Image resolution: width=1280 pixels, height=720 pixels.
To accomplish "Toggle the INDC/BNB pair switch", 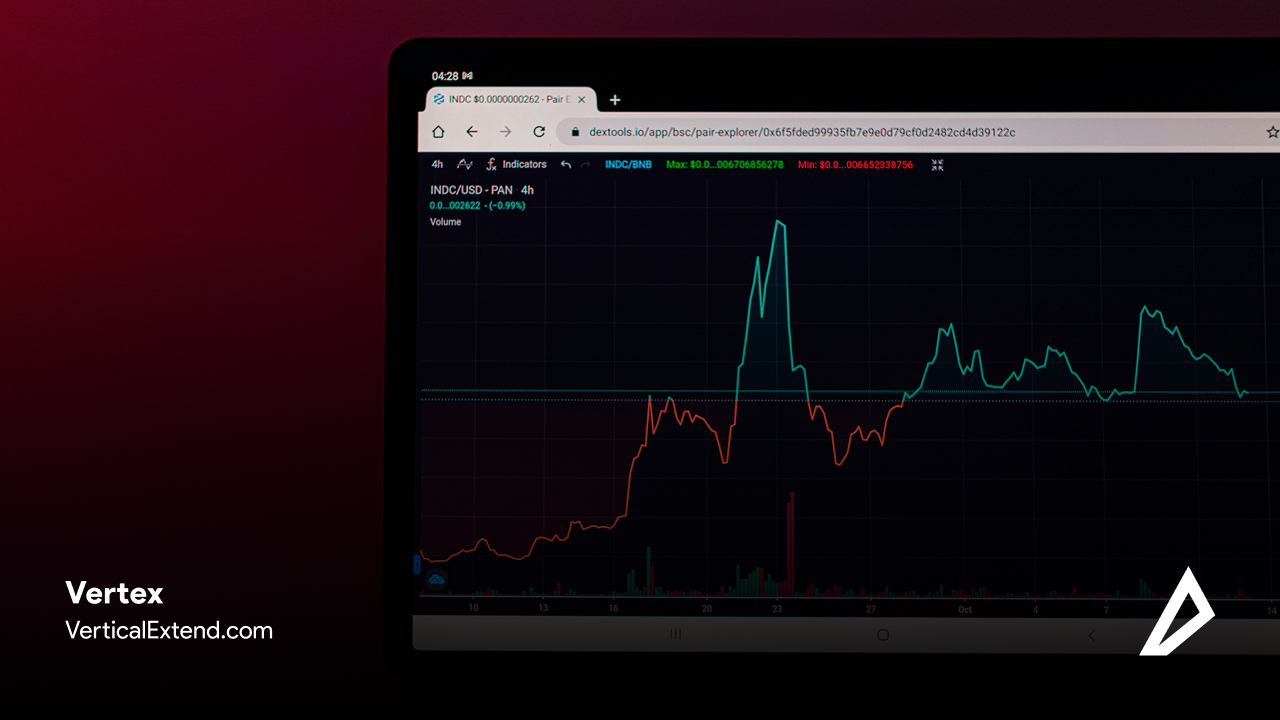I will tap(628, 164).
